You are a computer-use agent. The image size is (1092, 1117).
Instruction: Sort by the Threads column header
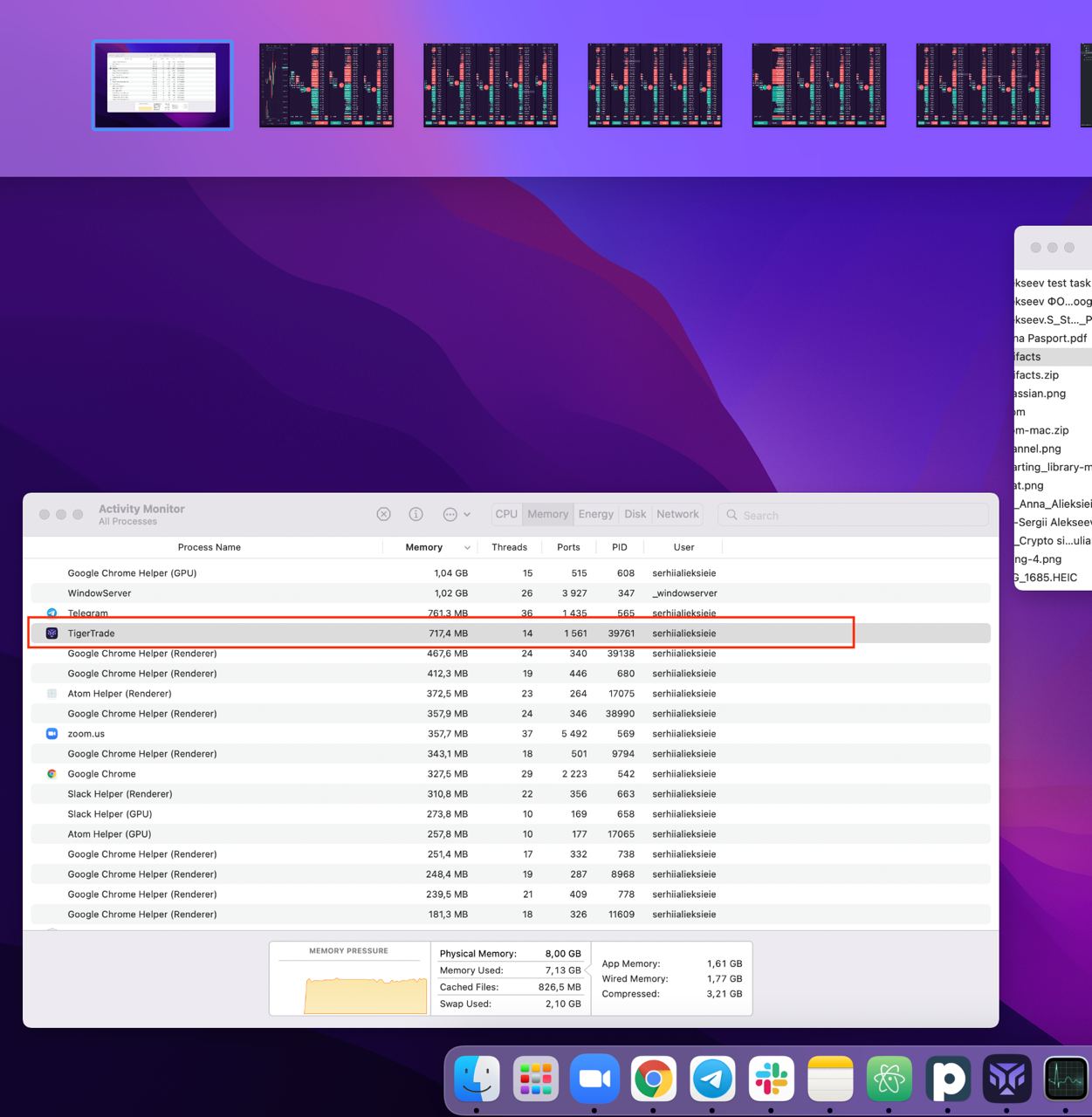tap(509, 547)
